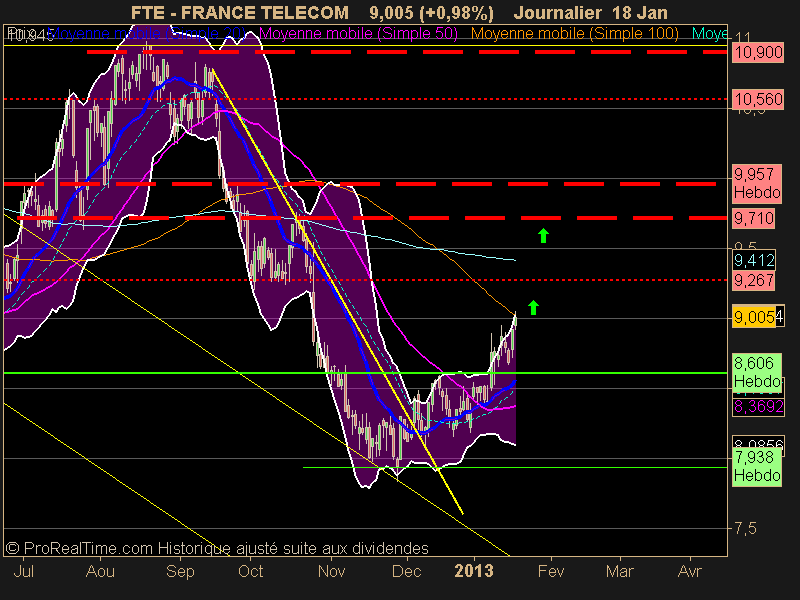Select the Oct month on time axis
The width and height of the screenshot is (800, 600).
pyautogui.click(x=251, y=571)
